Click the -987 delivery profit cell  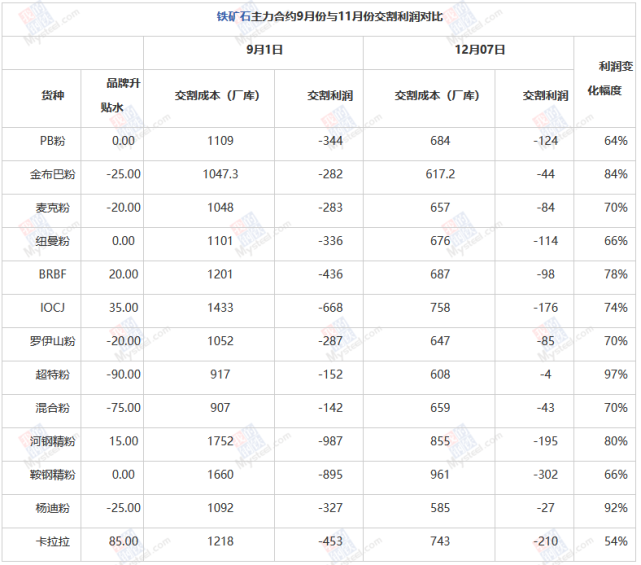[x=330, y=441]
